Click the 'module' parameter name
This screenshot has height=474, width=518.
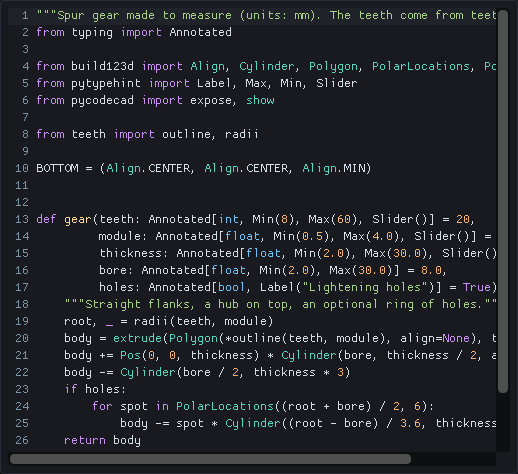click(x=119, y=236)
